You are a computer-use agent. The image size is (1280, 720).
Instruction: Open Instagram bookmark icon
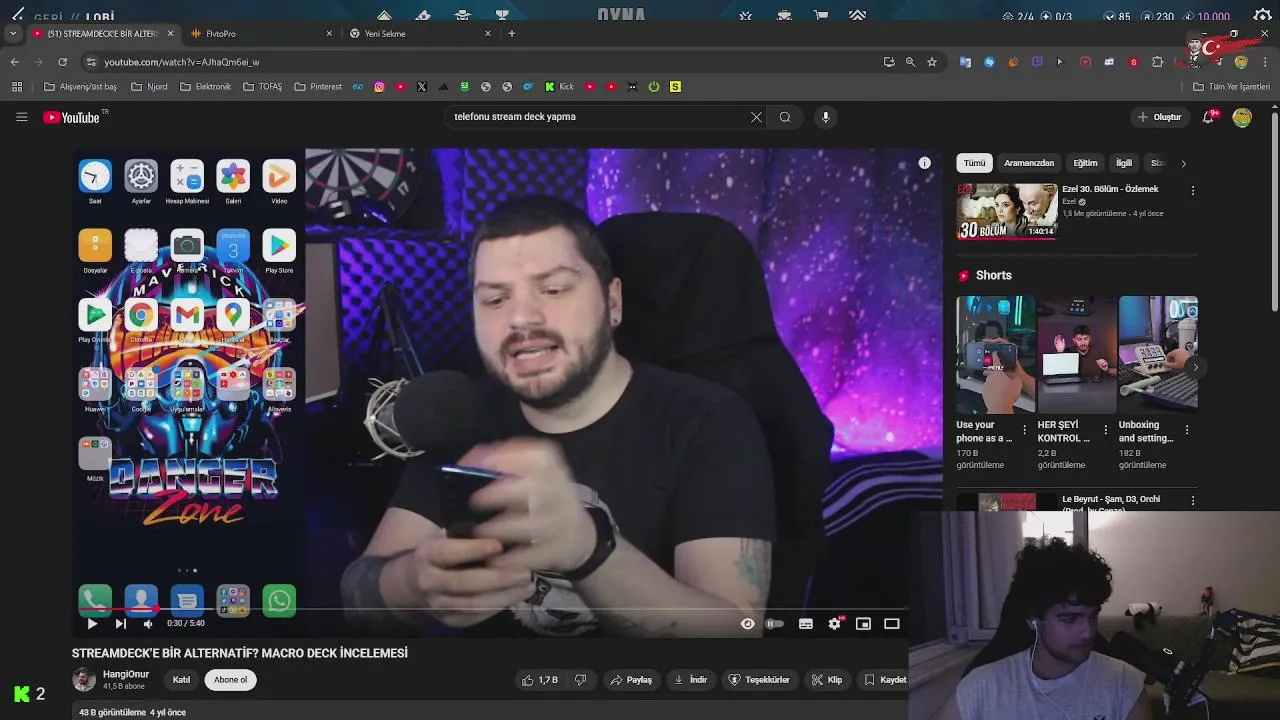tap(379, 87)
